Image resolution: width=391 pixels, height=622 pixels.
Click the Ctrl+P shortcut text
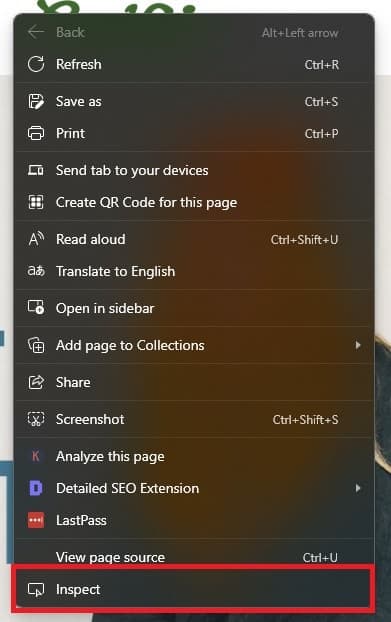click(x=321, y=134)
